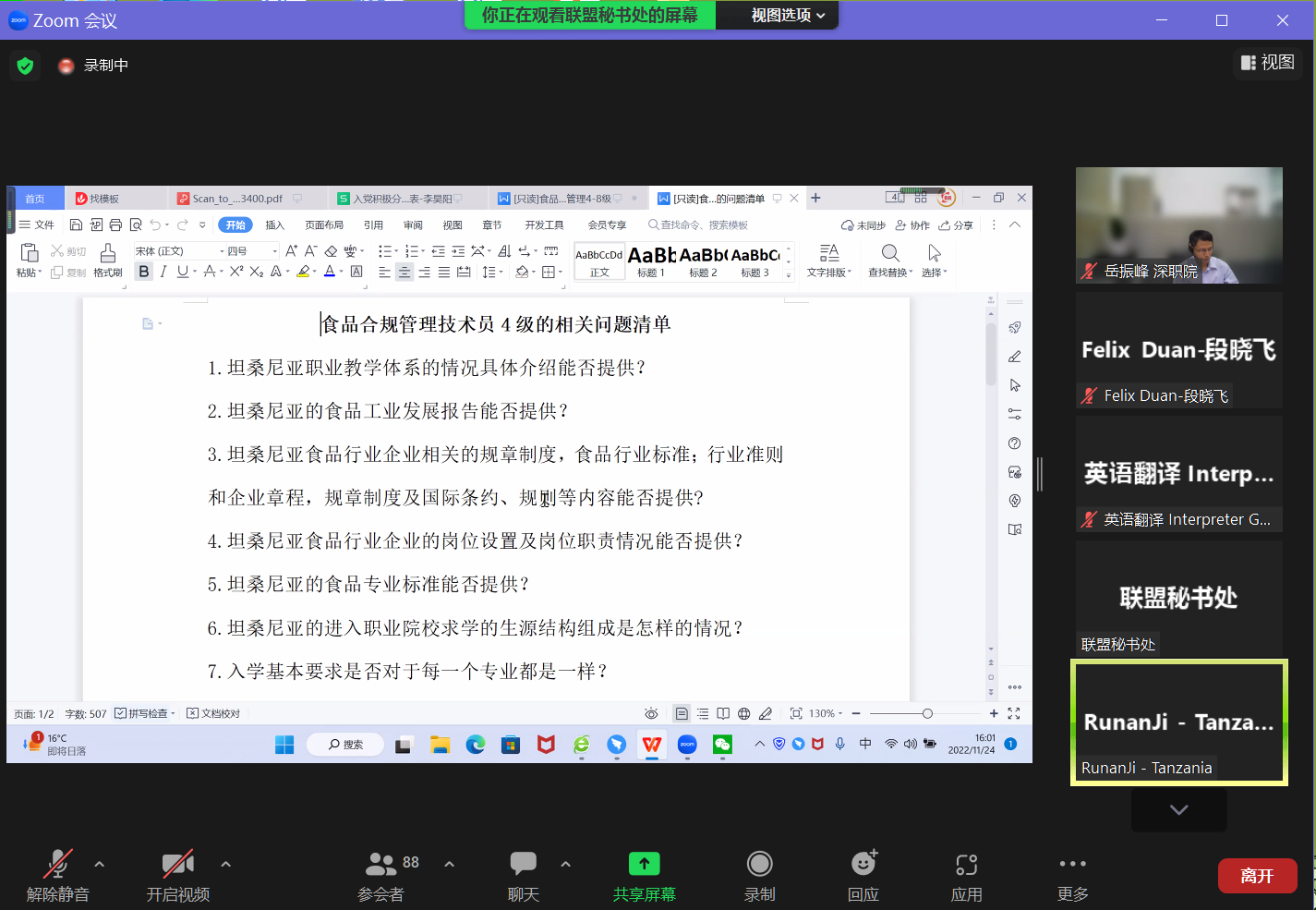This screenshot has height=910, width=1316.
Task: Open the 回应 reactions icon
Action: pyautogui.click(x=863, y=865)
